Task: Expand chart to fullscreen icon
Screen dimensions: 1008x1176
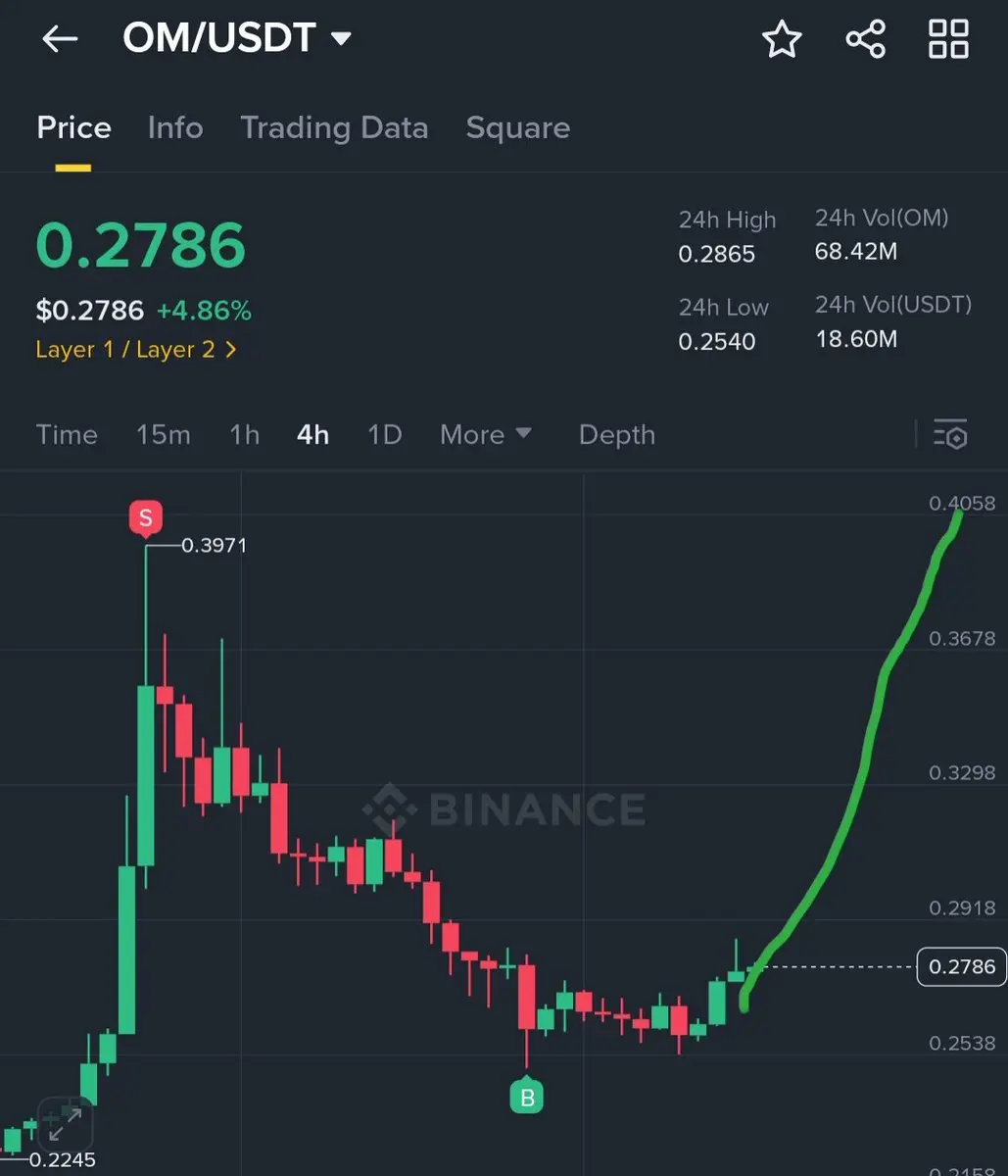Action: [x=66, y=1123]
